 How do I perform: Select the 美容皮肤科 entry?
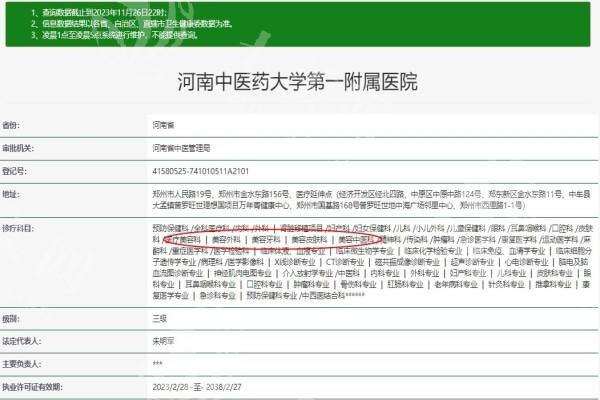point(309,240)
